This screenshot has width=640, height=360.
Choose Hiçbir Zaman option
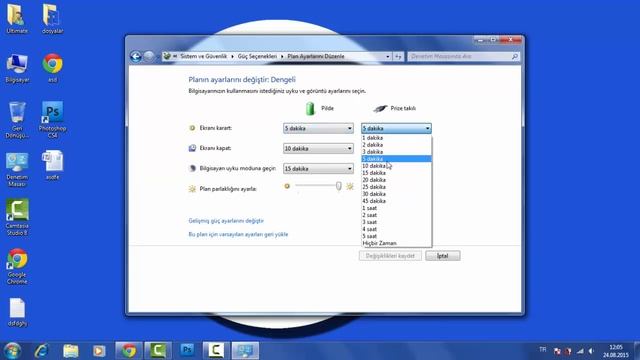396,243
